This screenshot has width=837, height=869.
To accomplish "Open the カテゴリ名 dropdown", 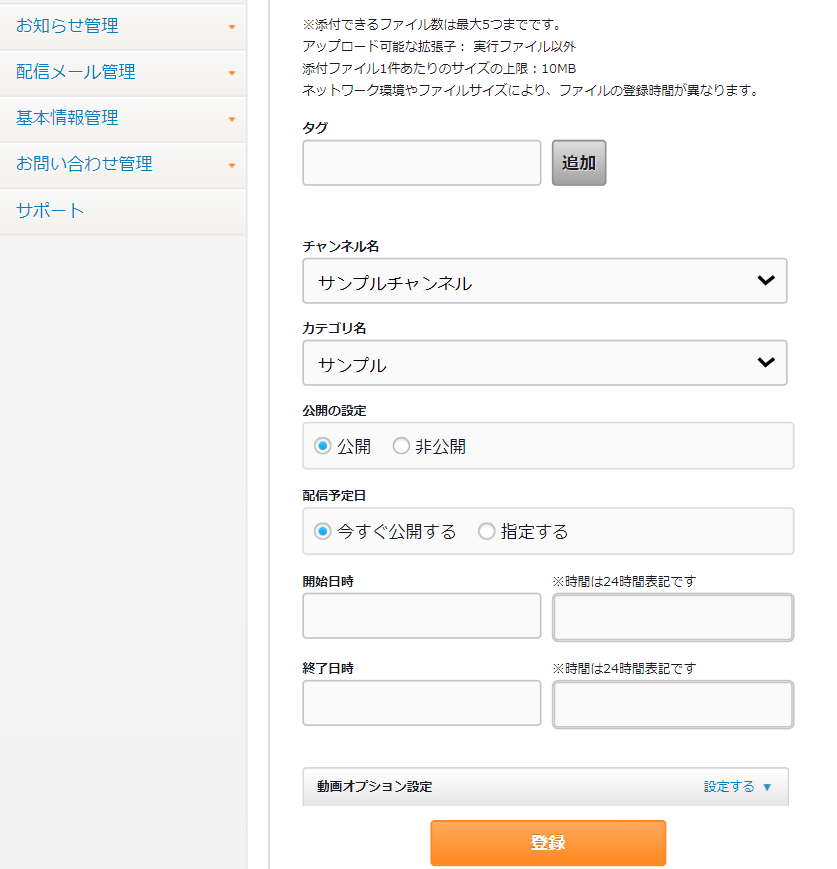I will click(544, 363).
